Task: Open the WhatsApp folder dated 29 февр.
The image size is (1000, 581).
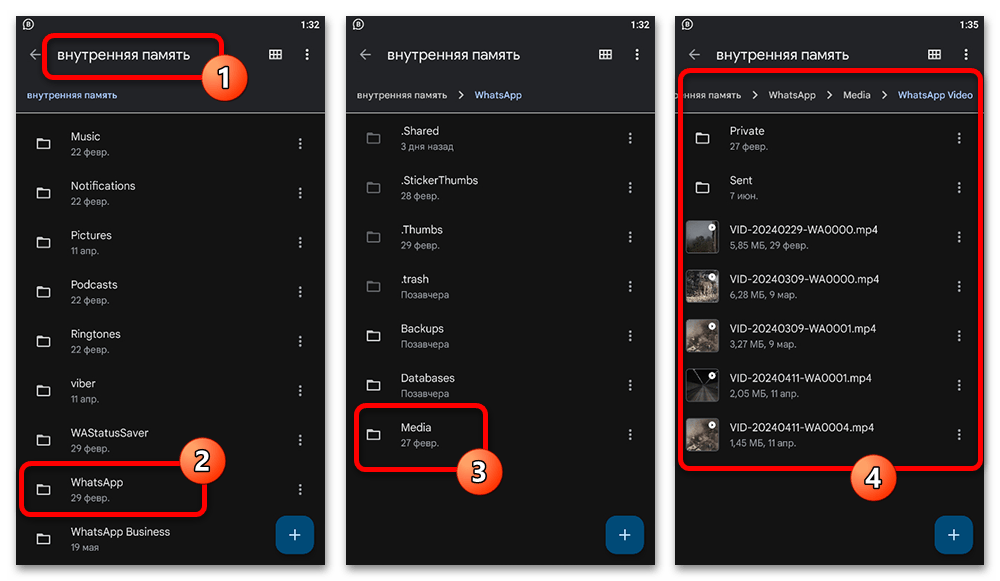Action: [x=170, y=489]
